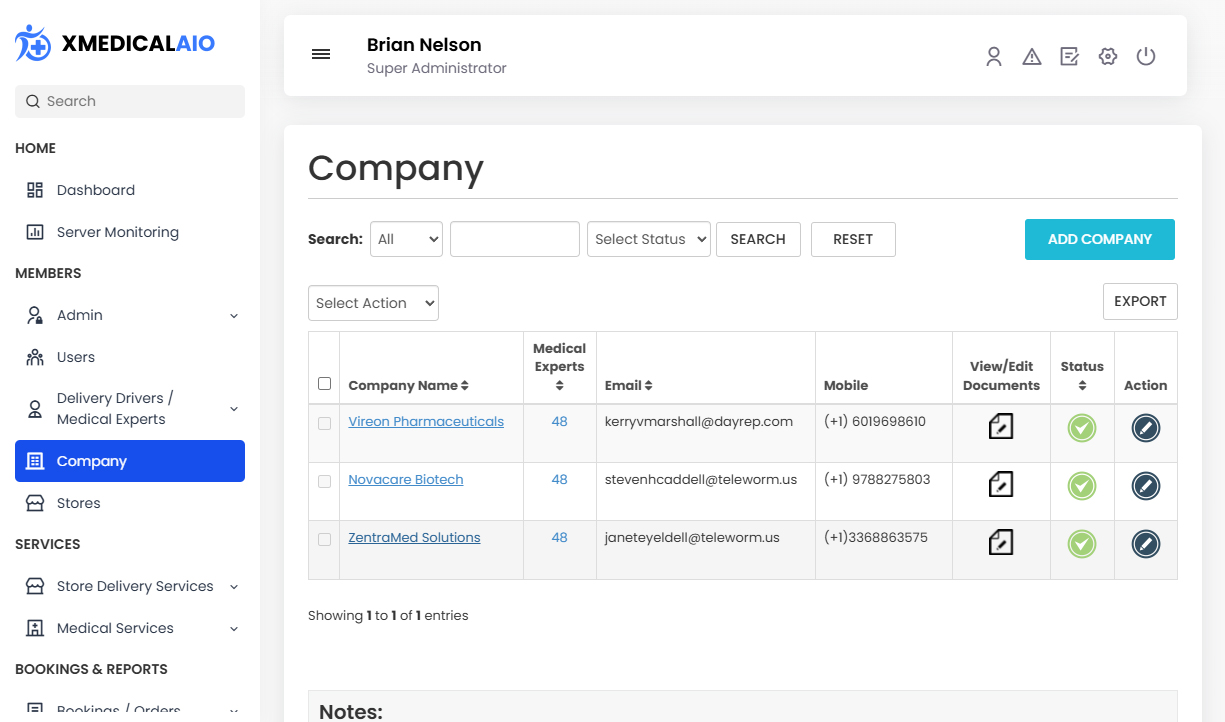Open the Select Action dropdown
The image size is (1225, 722).
pyautogui.click(x=373, y=303)
